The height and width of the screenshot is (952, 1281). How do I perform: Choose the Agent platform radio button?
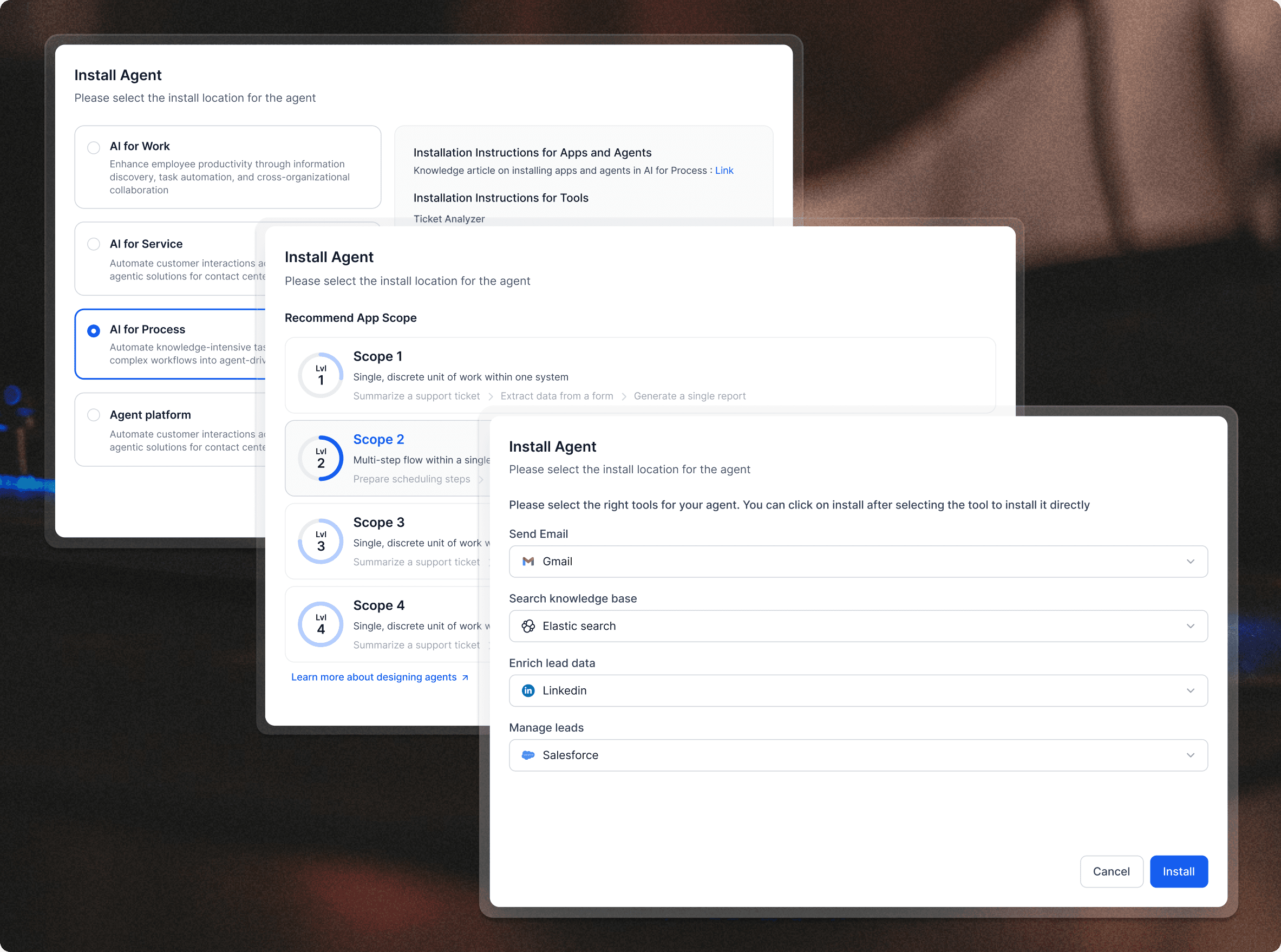point(93,415)
